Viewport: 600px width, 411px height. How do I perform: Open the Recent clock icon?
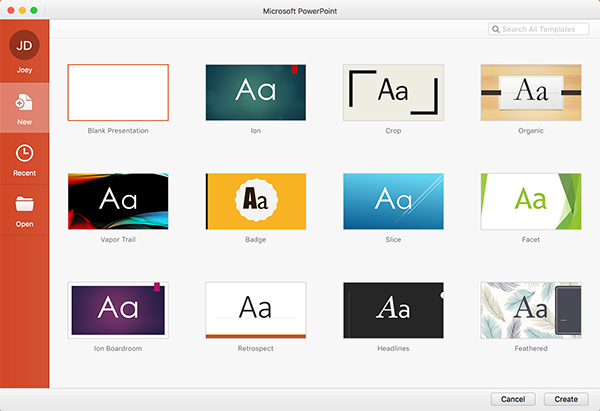click(24, 153)
